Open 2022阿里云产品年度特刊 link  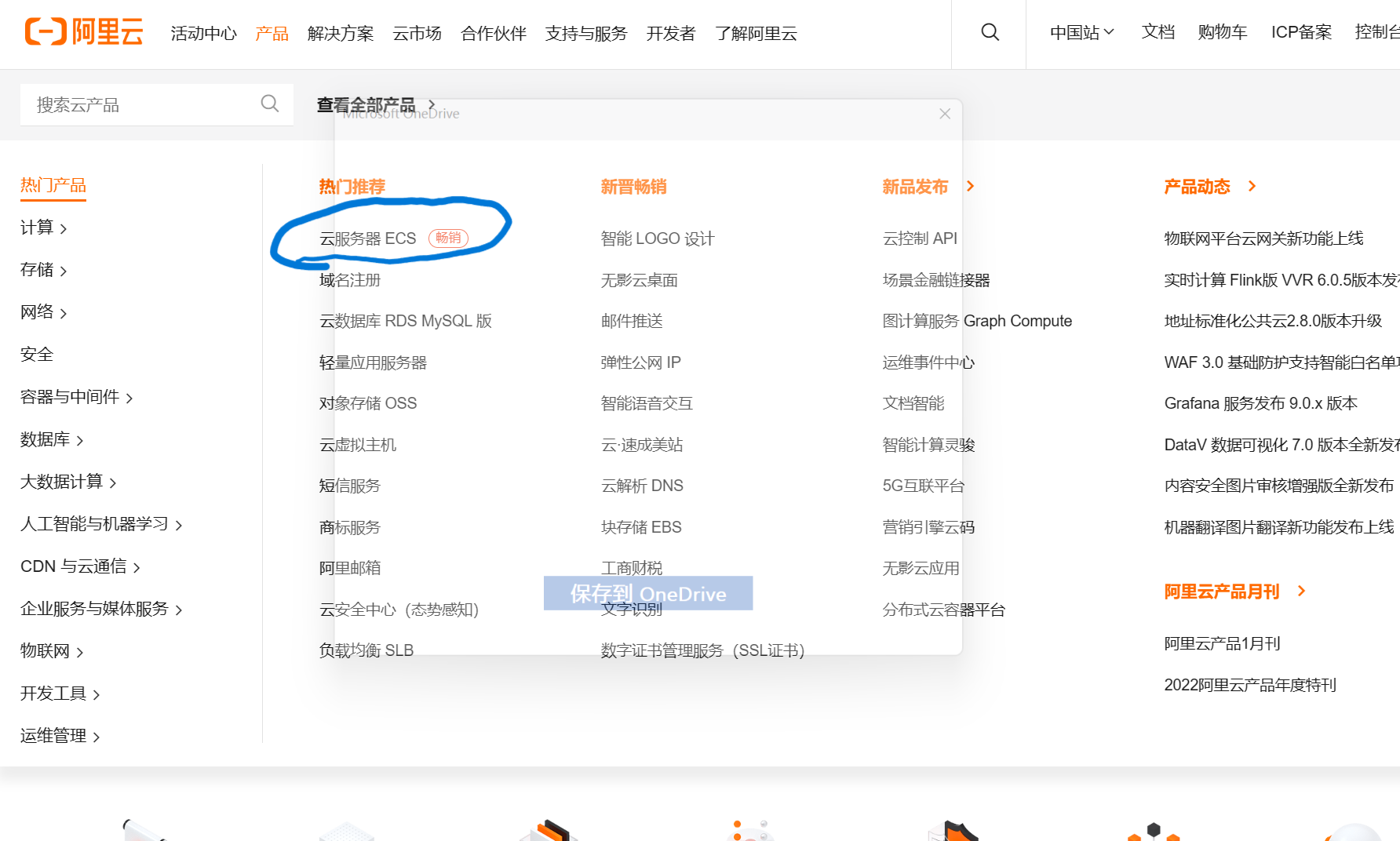pyautogui.click(x=1250, y=685)
